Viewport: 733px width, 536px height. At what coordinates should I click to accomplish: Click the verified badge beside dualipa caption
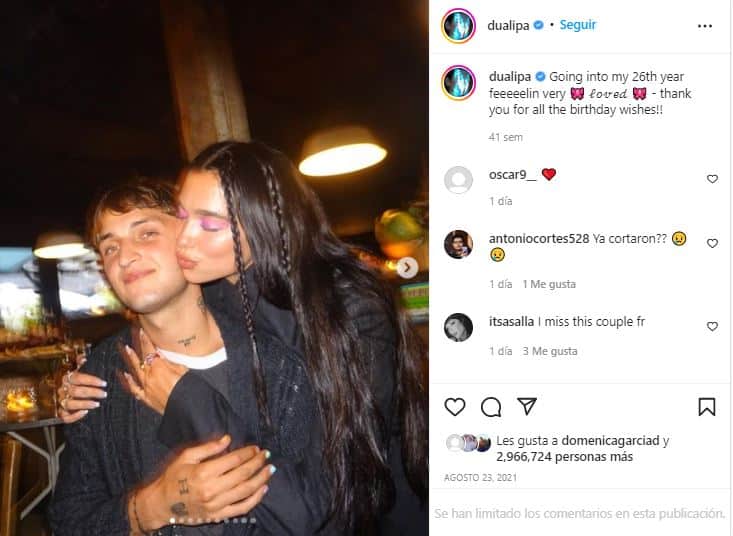[540, 76]
